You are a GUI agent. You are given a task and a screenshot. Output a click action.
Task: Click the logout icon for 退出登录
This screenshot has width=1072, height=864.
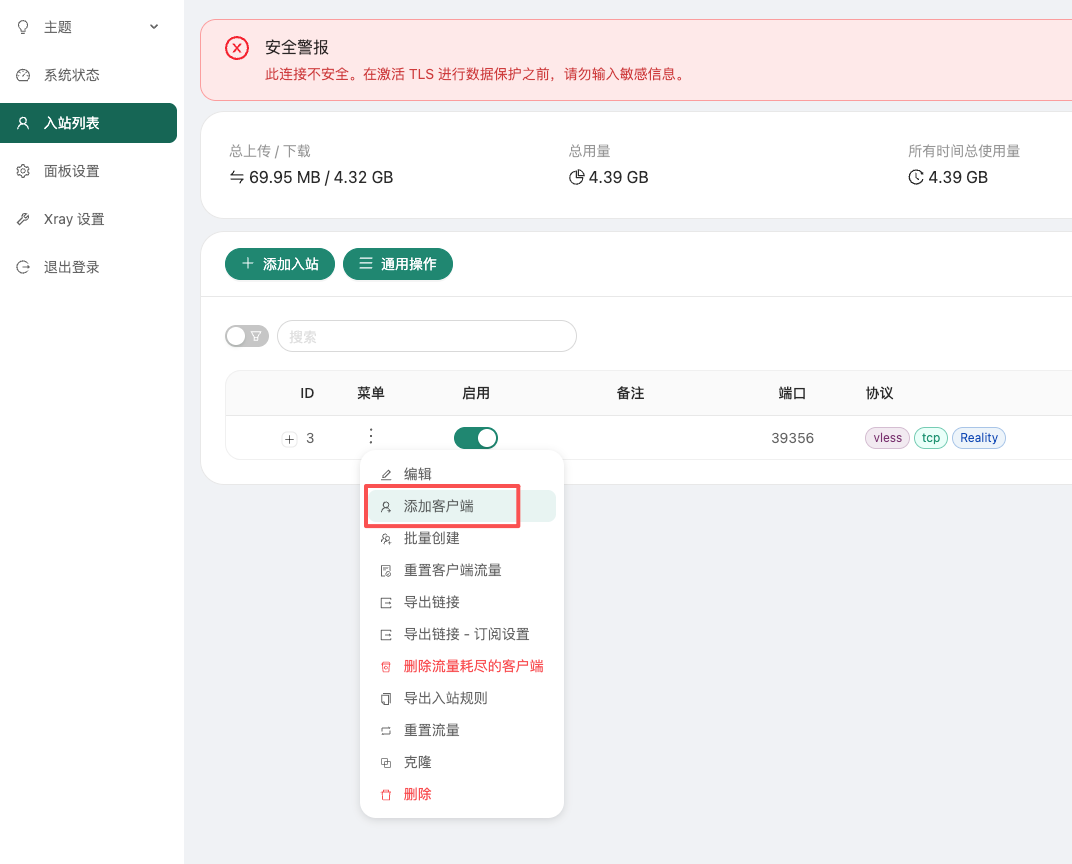[x=23, y=267]
